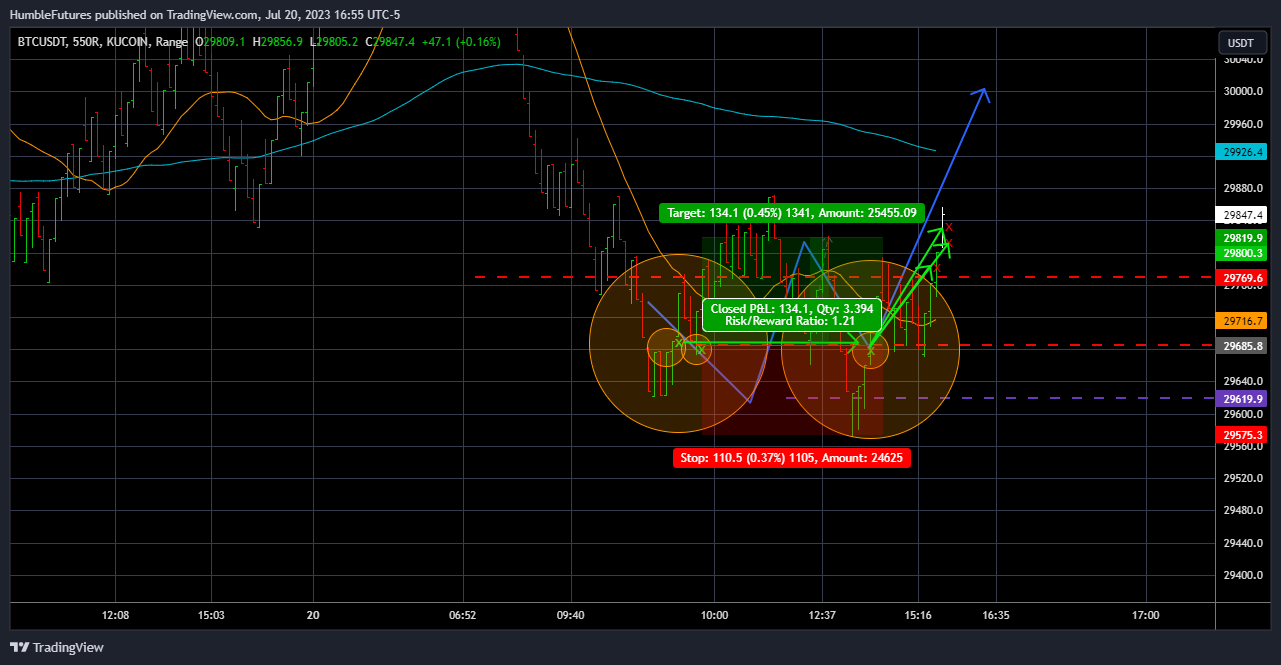Image resolution: width=1281 pixels, height=665 pixels.
Task: Click the 20 date marker on time axis
Action: pyautogui.click(x=313, y=615)
